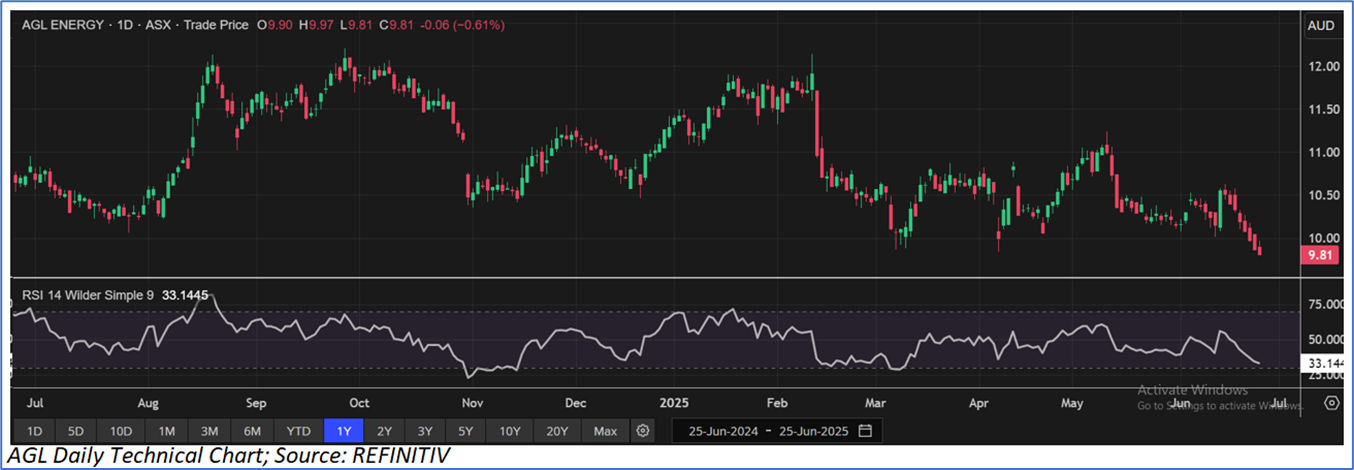Pick the 10Y range option
The height and width of the screenshot is (470, 1354).
[x=510, y=431]
